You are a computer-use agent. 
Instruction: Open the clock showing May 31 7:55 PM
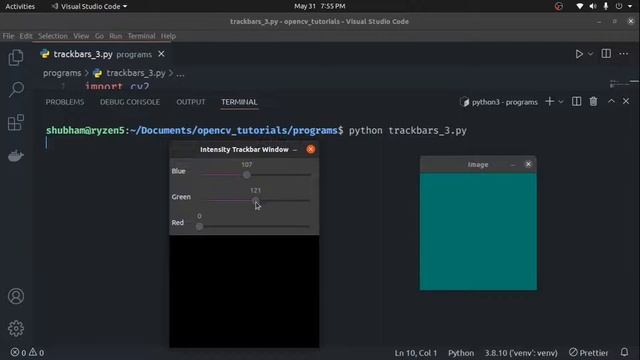click(320, 6)
